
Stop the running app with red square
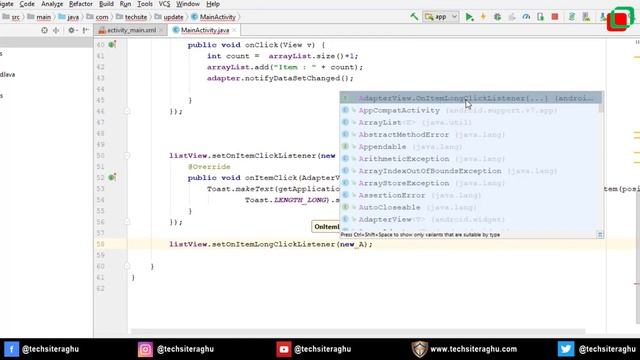tap(555, 17)
